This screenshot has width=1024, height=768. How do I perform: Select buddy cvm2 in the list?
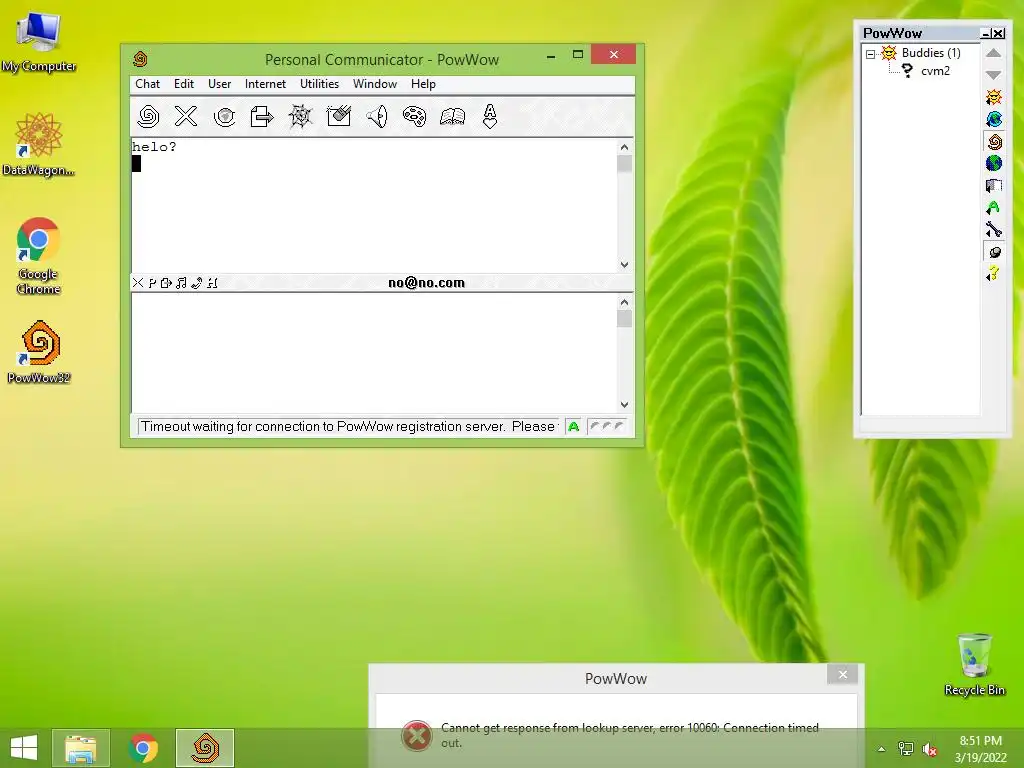click(x=935, y=71)
